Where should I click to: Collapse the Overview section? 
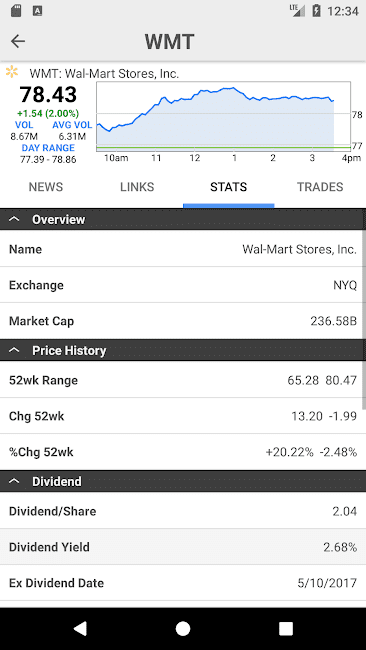coord(14,219)
